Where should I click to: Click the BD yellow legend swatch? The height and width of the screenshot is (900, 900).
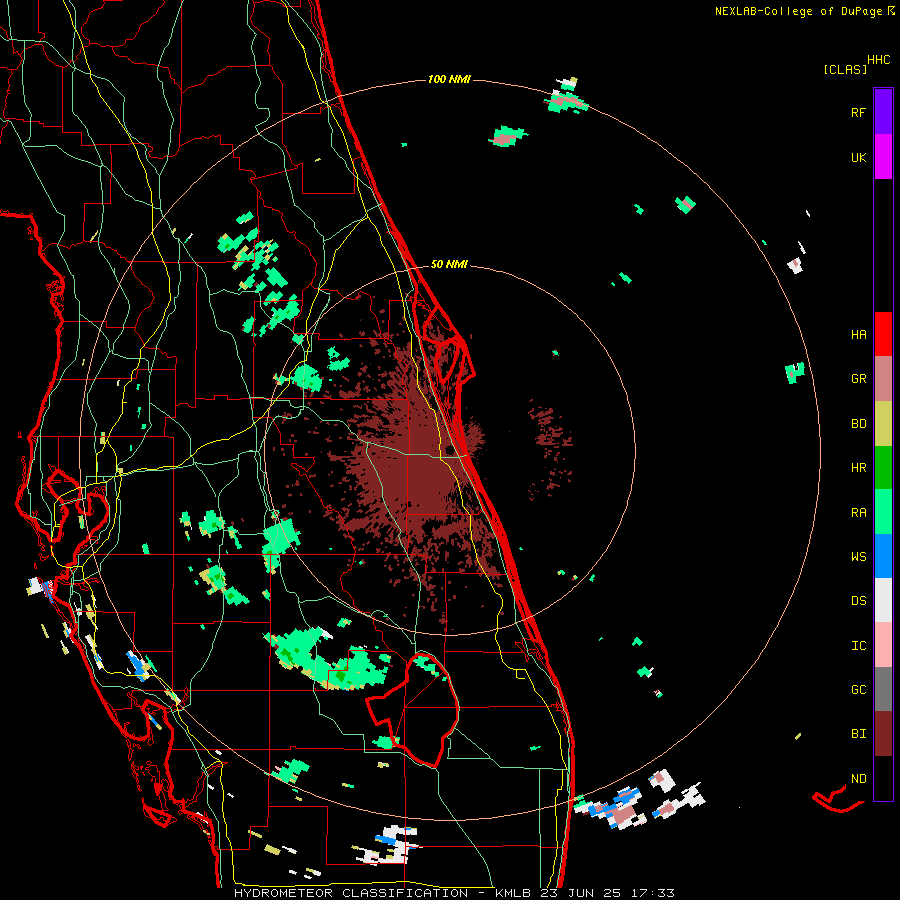tap(883, 424)
